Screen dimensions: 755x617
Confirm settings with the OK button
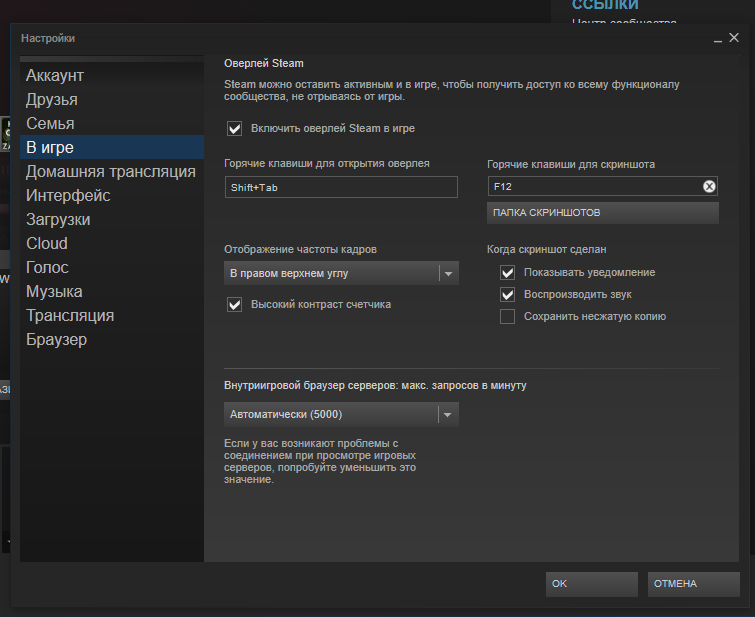(592, 584)
